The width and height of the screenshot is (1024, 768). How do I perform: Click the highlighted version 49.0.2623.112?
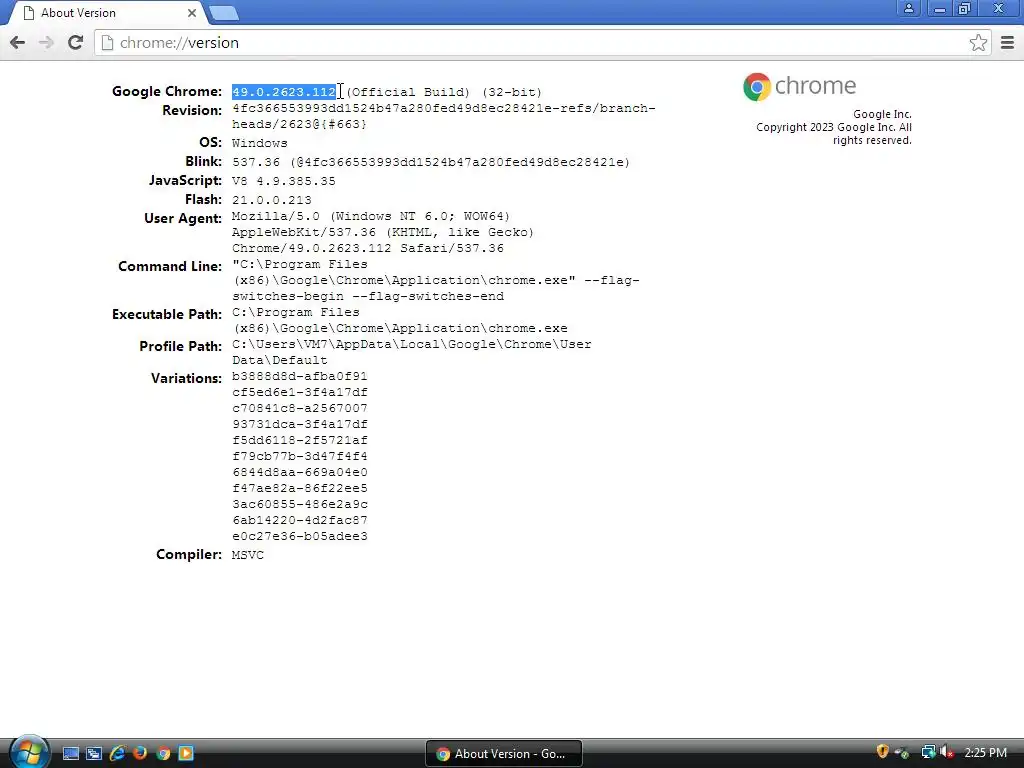tap(283, 92)
